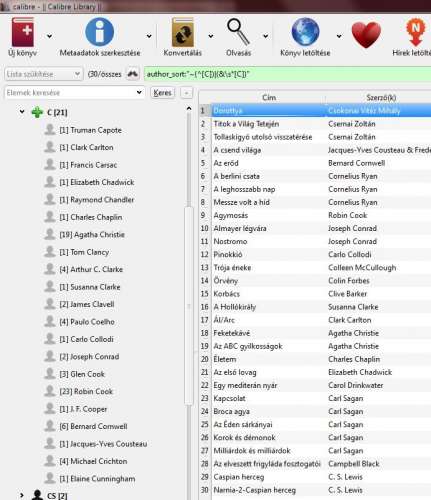Open the dropdown arrow next to Könyv letöltése
The height and width of the screenshot is (500, 431).
(x=339, y=36)
